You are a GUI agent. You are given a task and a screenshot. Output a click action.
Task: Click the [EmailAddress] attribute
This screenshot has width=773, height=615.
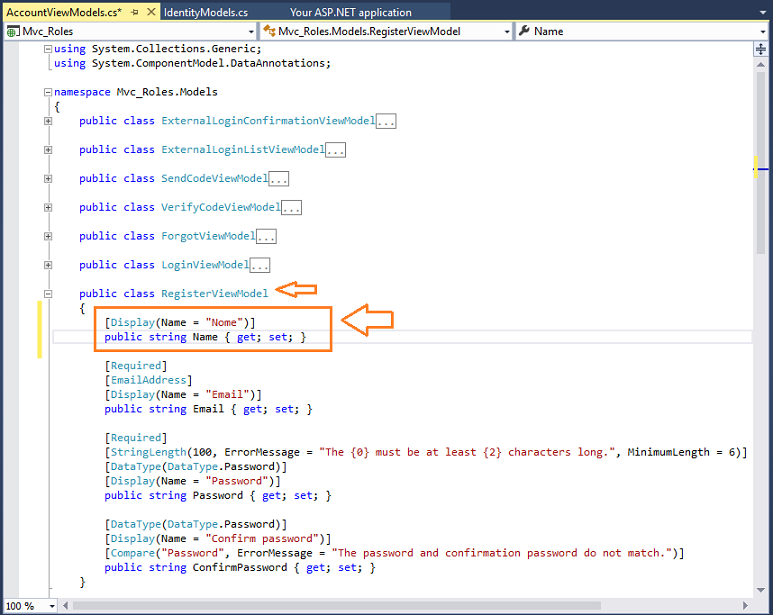point(148,380)
